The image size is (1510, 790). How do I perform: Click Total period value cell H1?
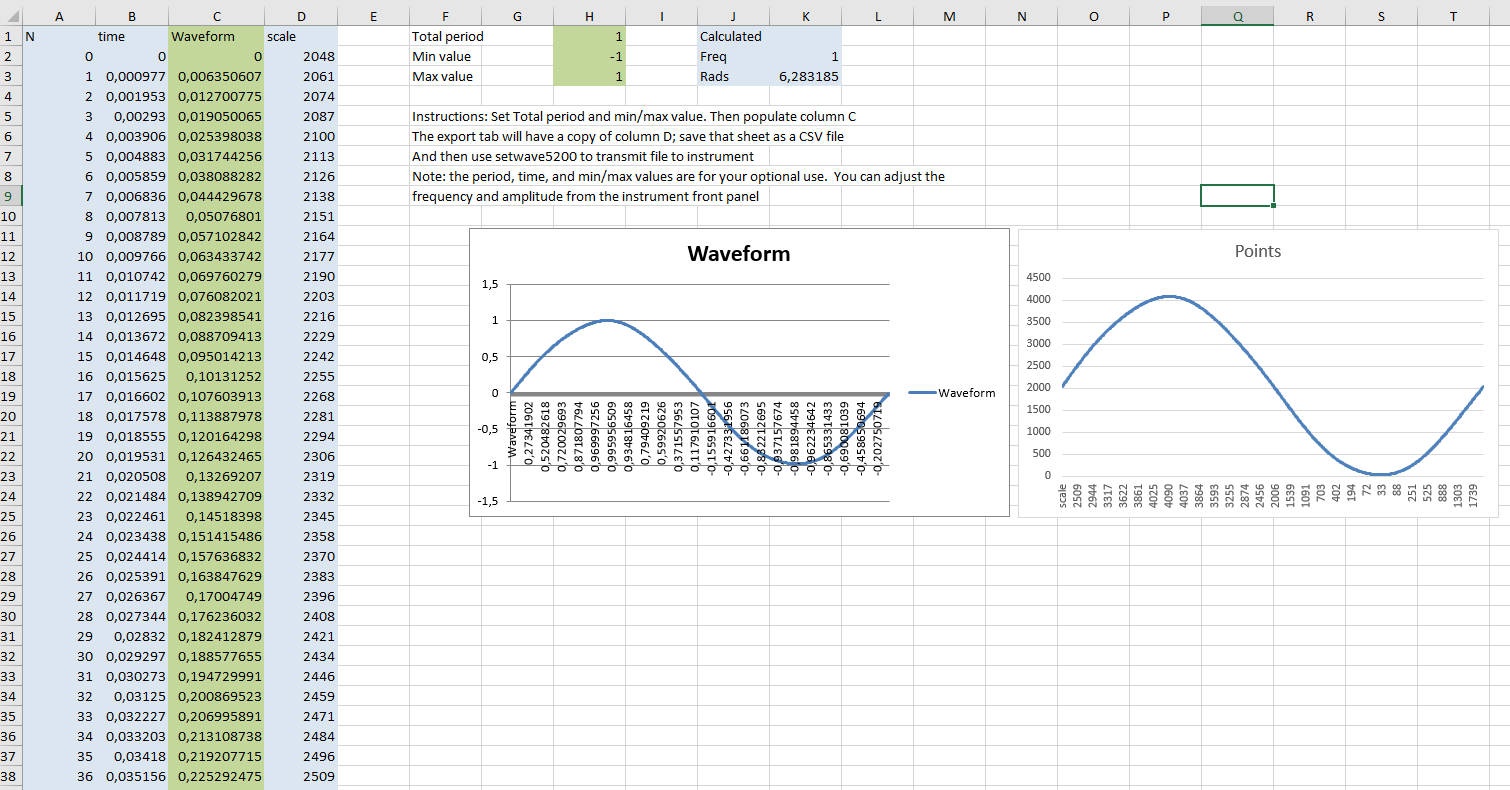(589, 36)
